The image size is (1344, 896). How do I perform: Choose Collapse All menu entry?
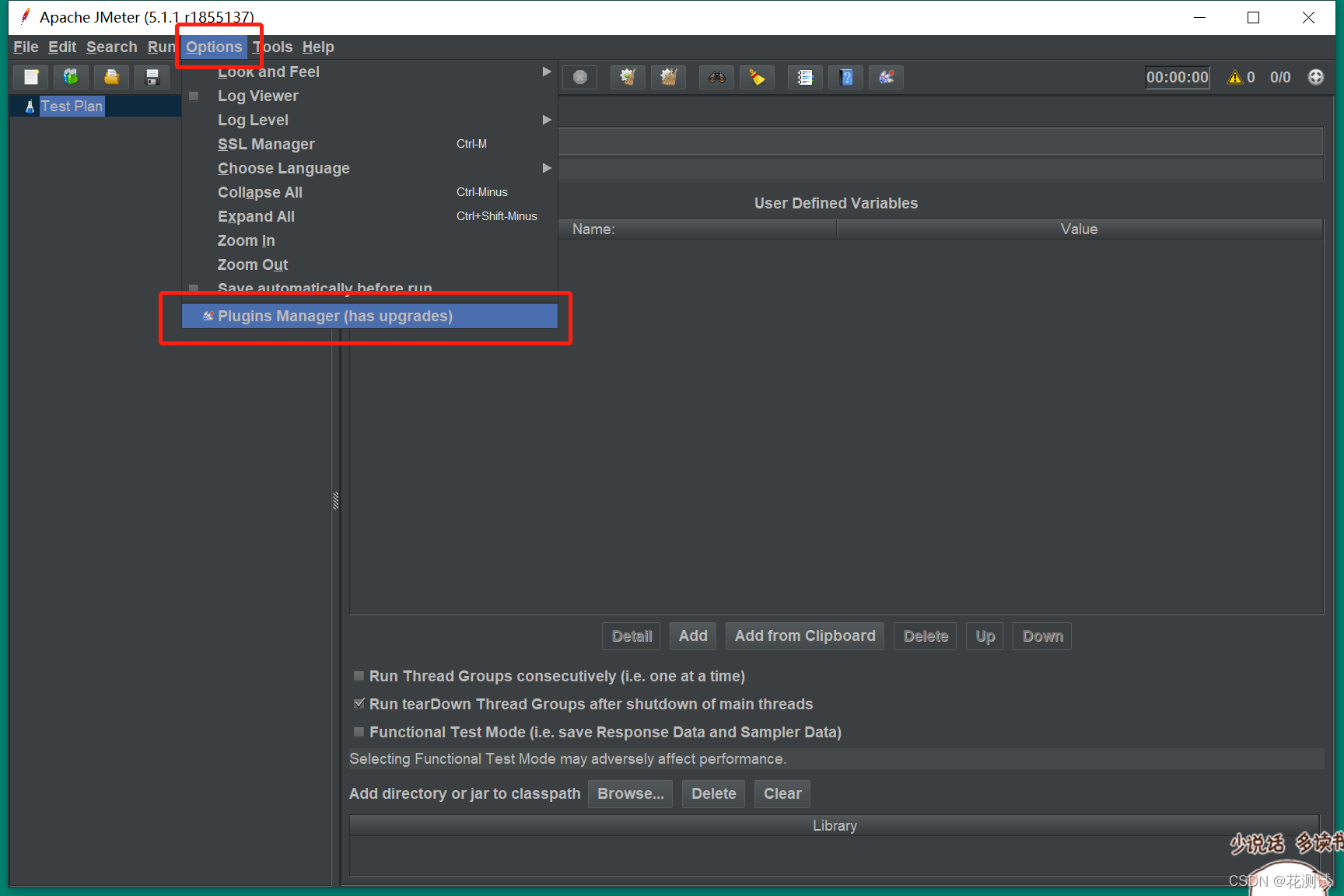coord(370,192)
